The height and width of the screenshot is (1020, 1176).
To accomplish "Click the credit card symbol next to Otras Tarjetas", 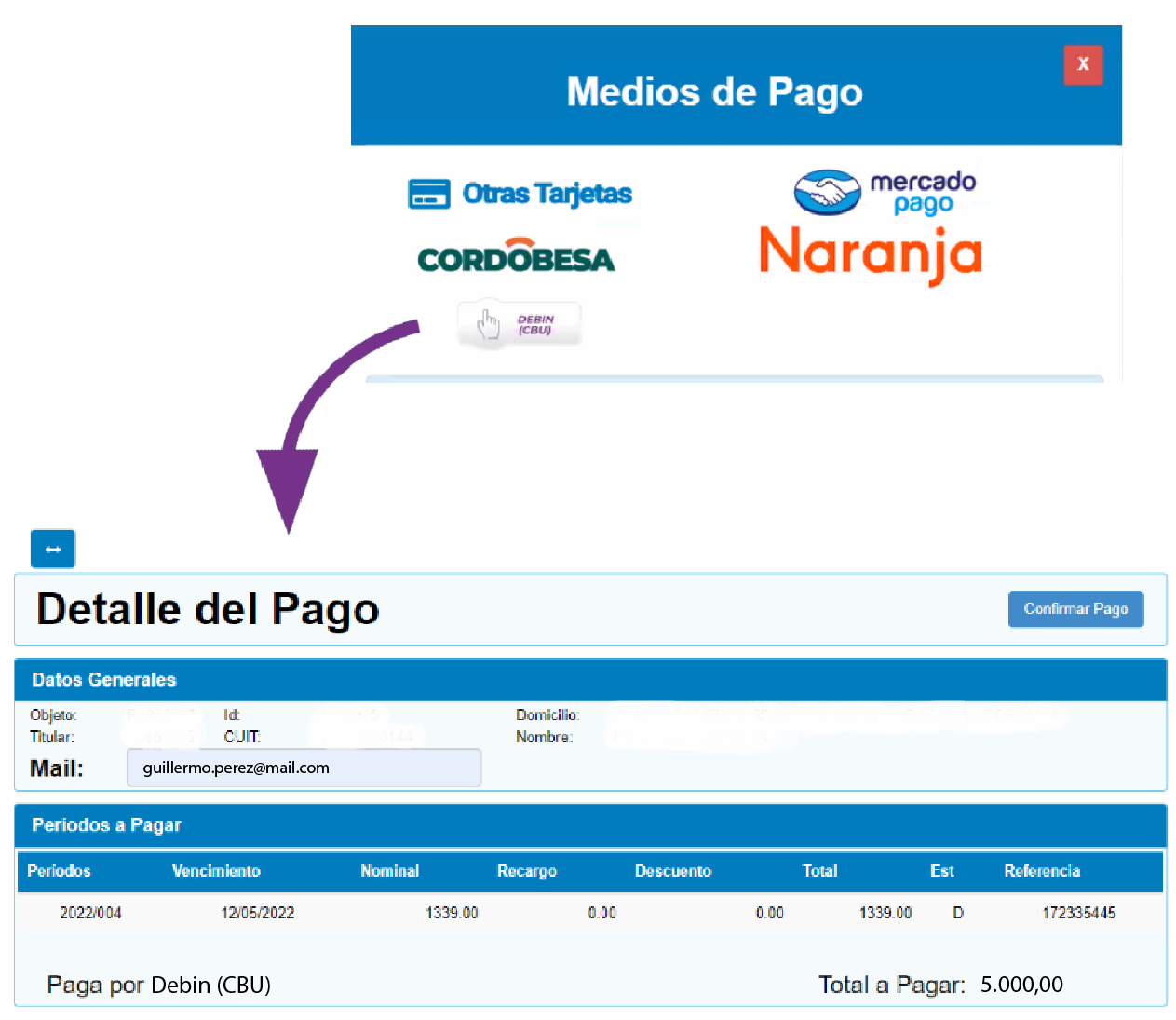I will coord(428,193).
